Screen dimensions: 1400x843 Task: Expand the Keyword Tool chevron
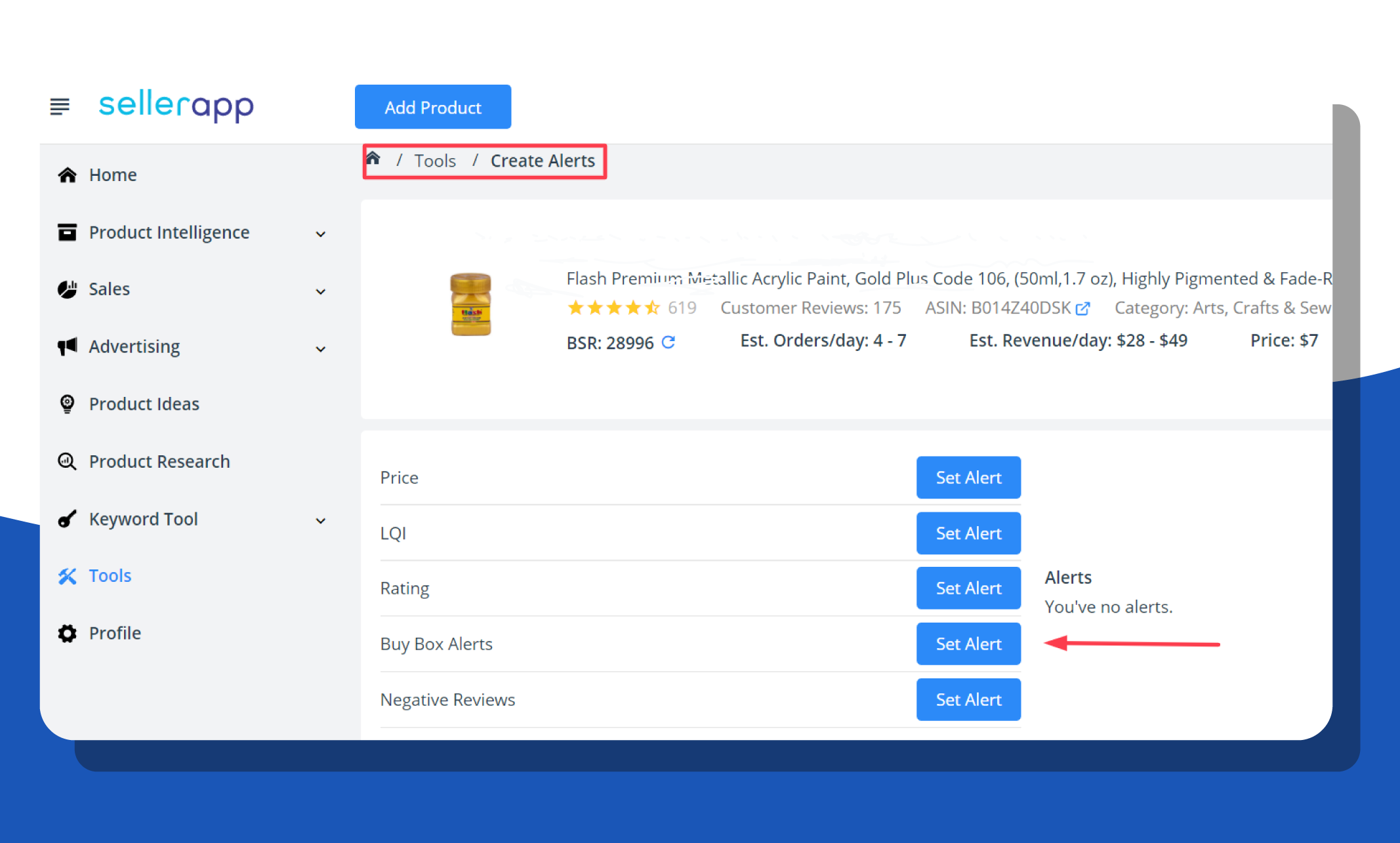click(x=321, y=521)
